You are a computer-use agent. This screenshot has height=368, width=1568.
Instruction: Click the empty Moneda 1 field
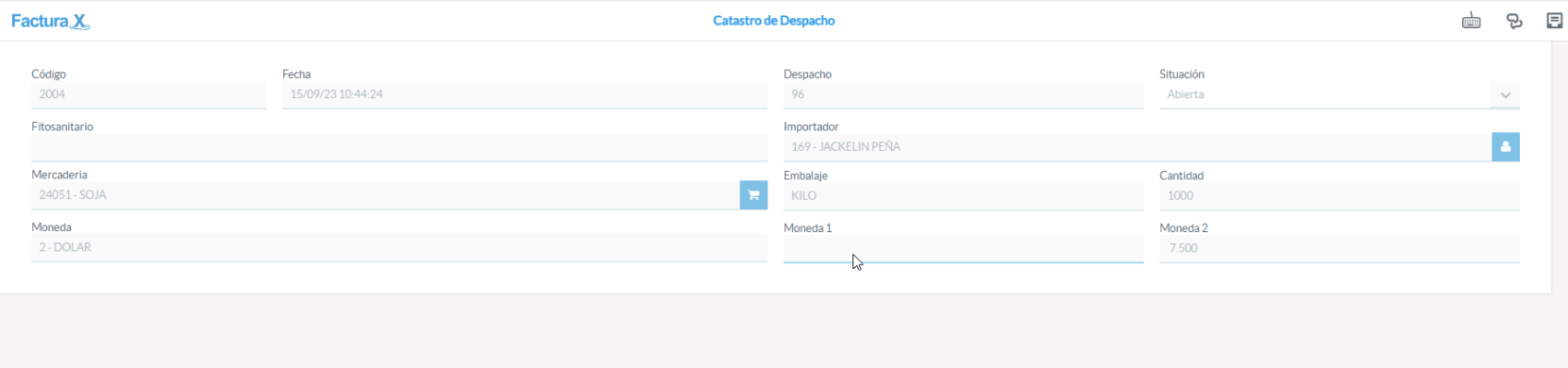[963, 249]
